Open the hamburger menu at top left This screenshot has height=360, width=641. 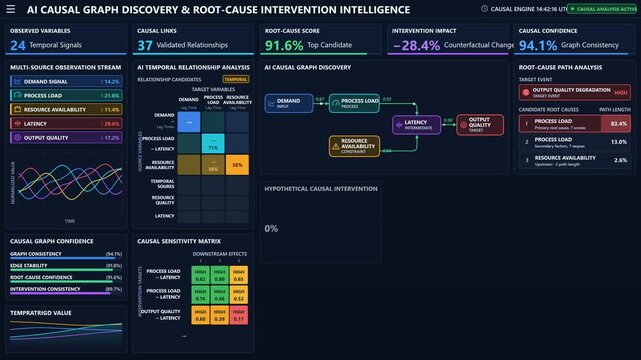point(11,9)
